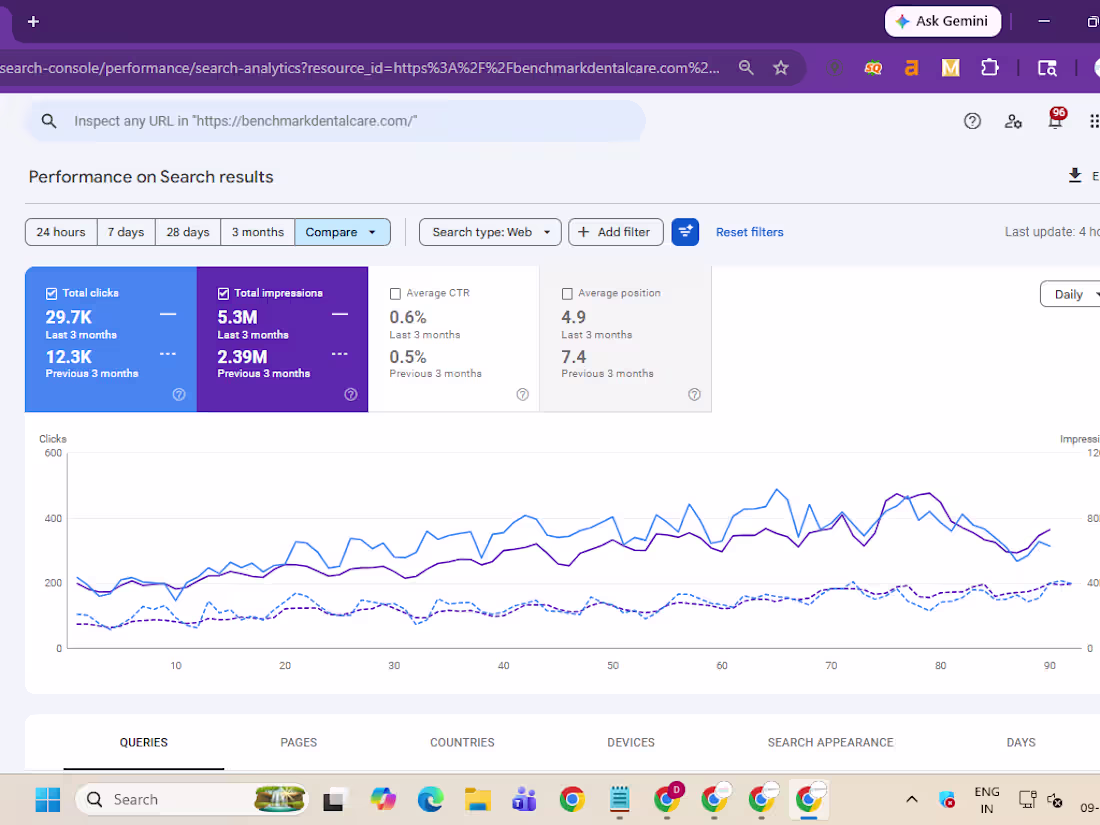Show hidden system tray icons chevron

911,799
